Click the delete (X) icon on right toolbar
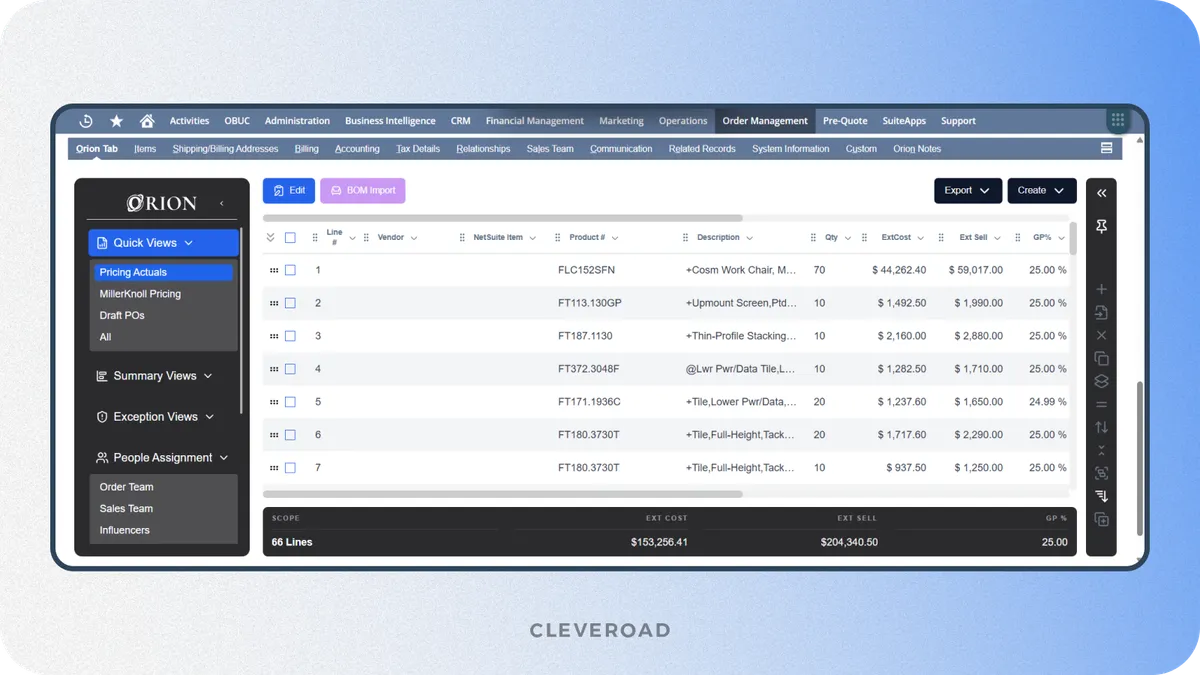Viewport: 1200px width, 675px height. click(1101, 335)
